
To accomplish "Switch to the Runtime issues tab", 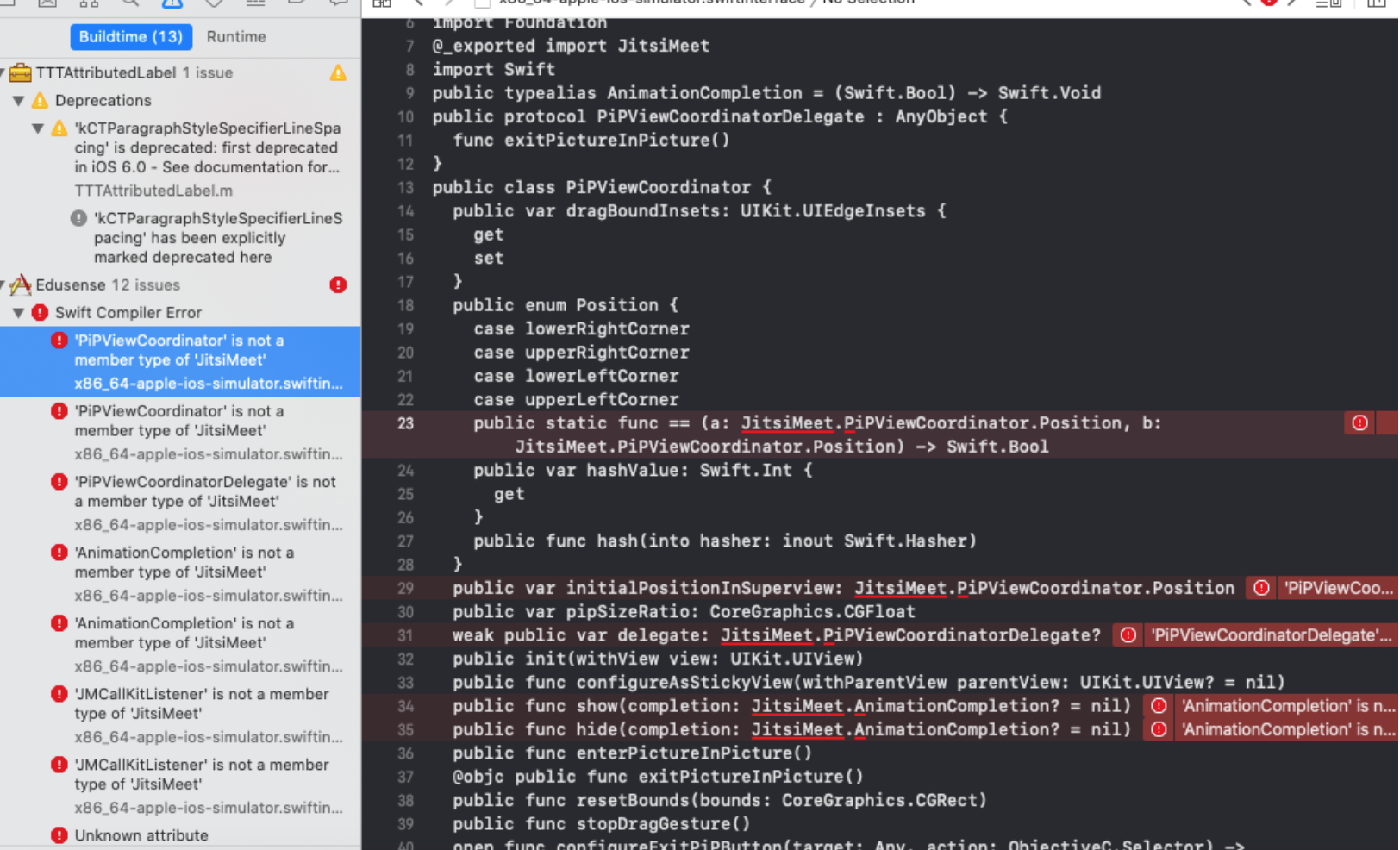I will coord(236,37).
